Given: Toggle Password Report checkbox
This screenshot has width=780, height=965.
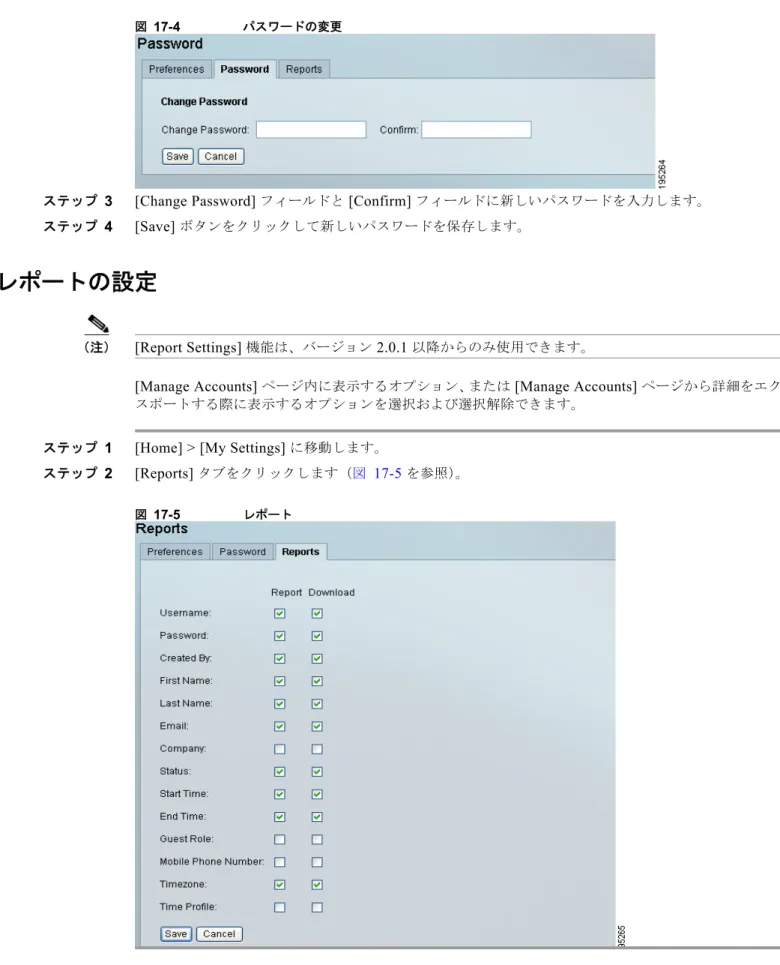Looking at the screenshot, I should coord(279,636).
